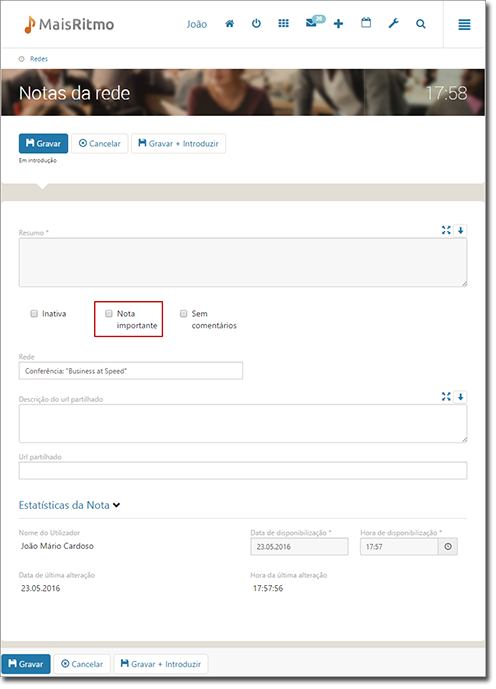The image size is (496, 689).
Task: Open the mail messages icon with badge
Action: 315,22
